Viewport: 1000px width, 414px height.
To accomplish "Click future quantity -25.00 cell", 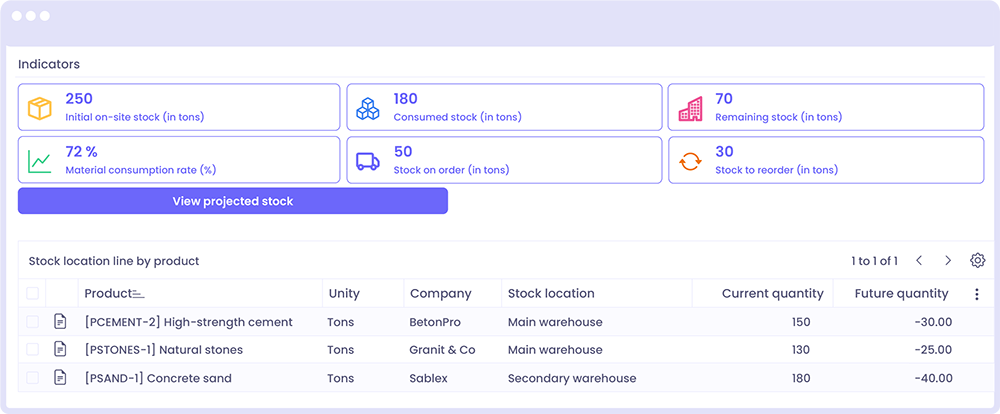I will [x=933, y=350].
